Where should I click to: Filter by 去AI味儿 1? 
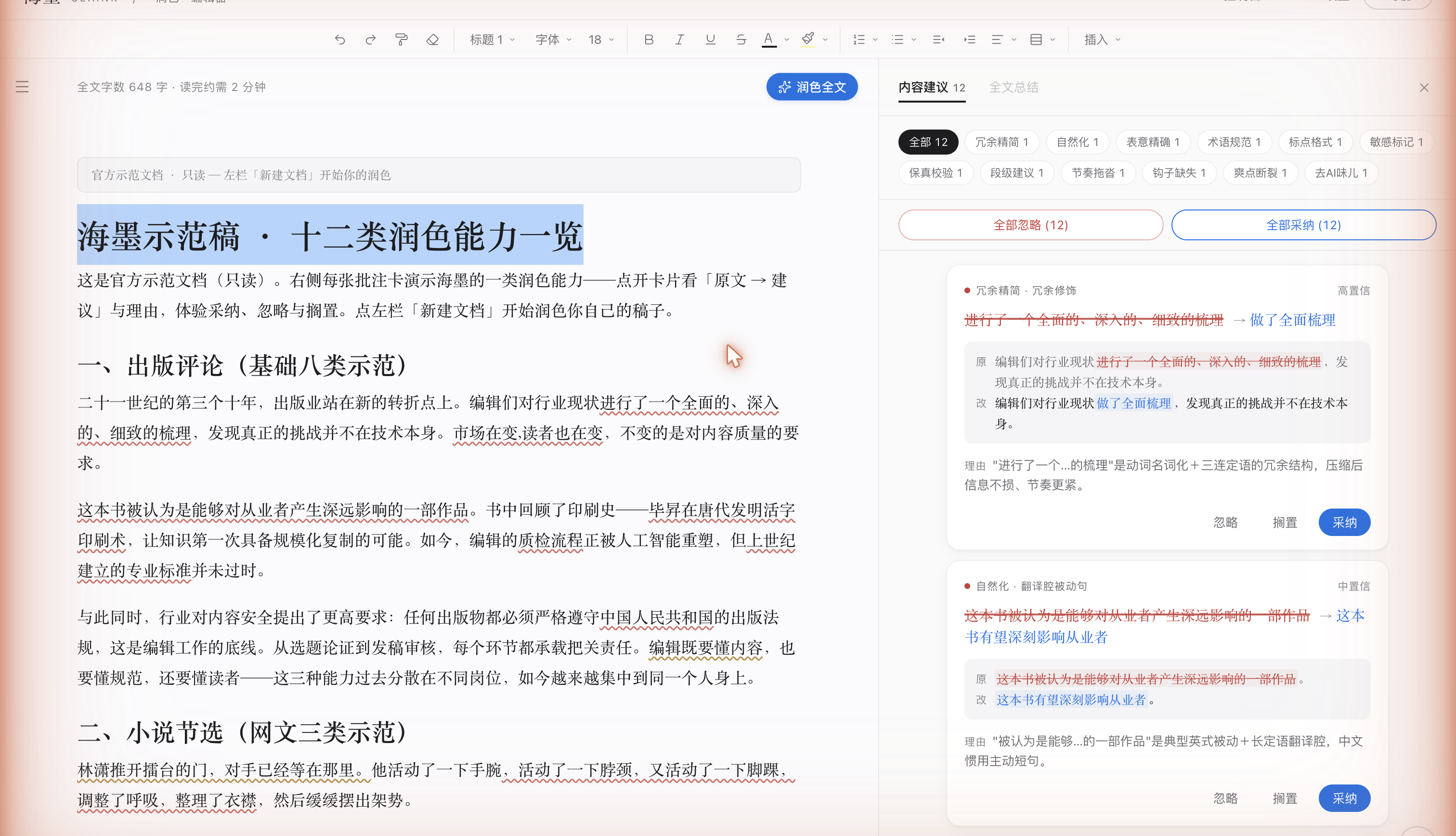1341,173
